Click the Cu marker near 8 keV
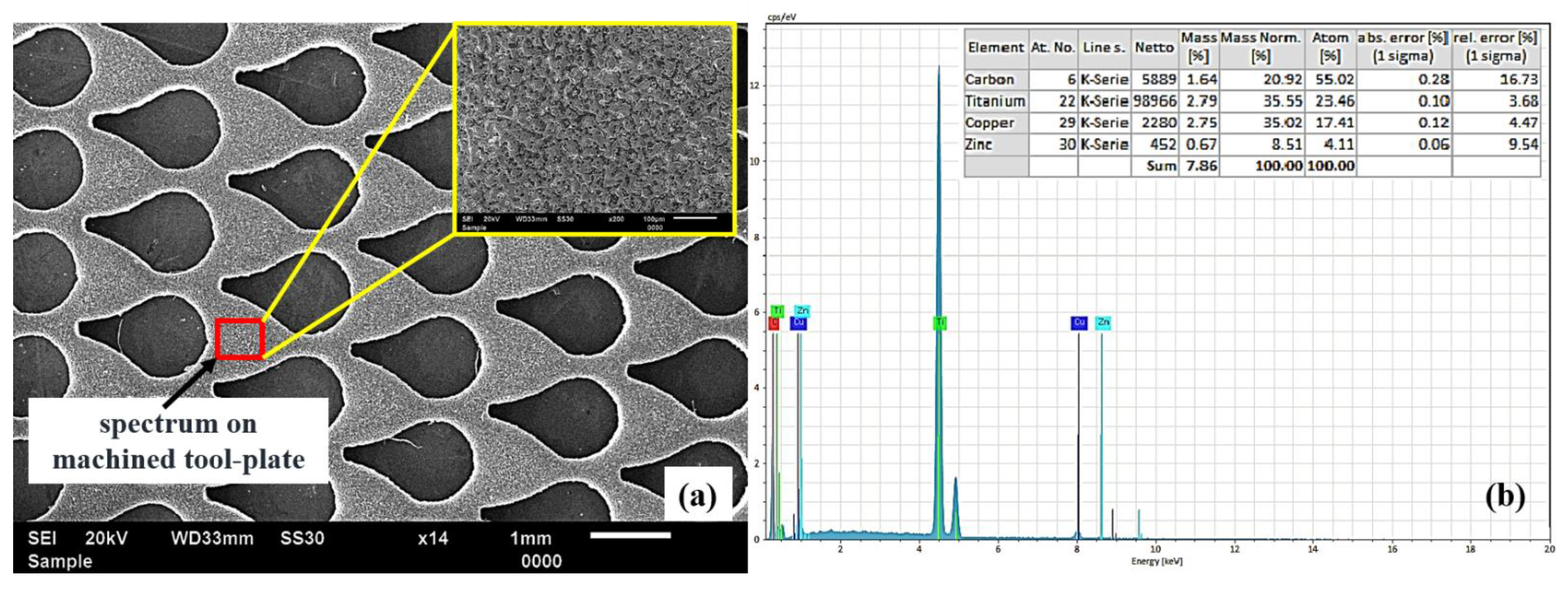Image resolution: width=1568 pixels, height=589 pixels. tap(1079, 323)
